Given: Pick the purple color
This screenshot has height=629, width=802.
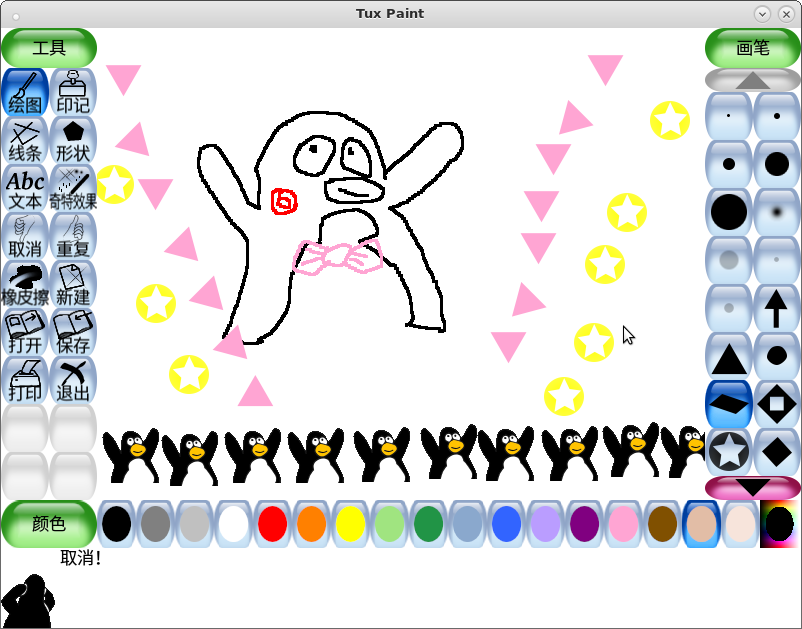Looking at the screenshot, I should pos(584,524).
